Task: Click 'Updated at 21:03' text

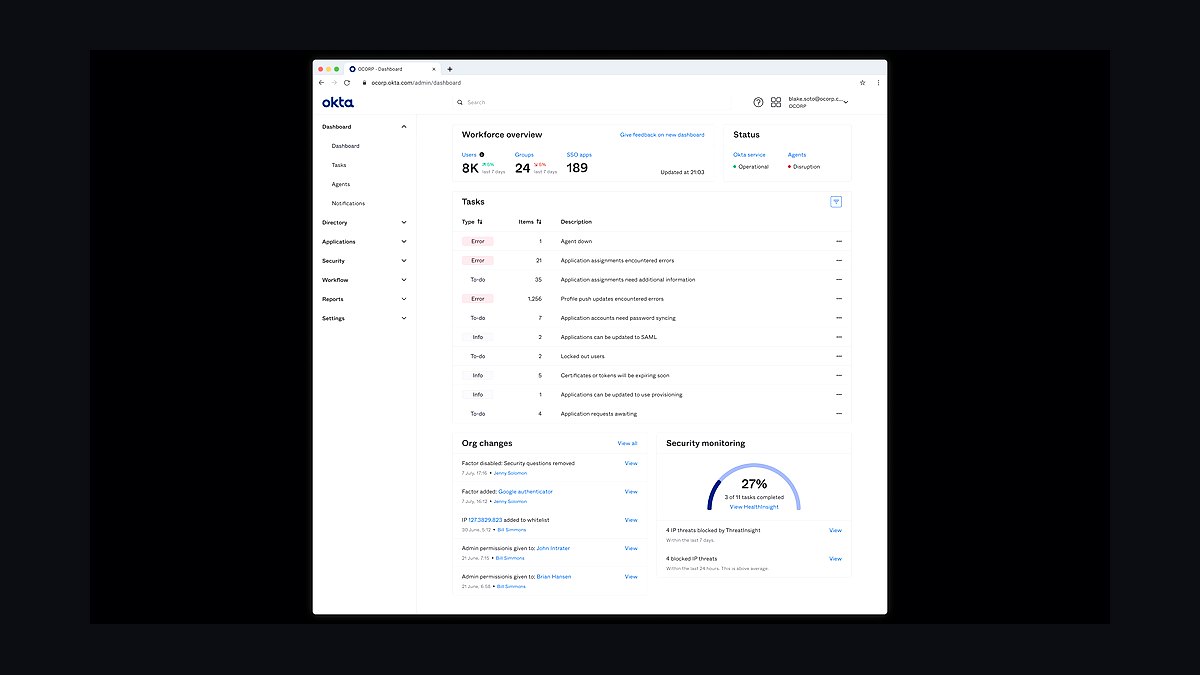Action: [x=682, y=172]
